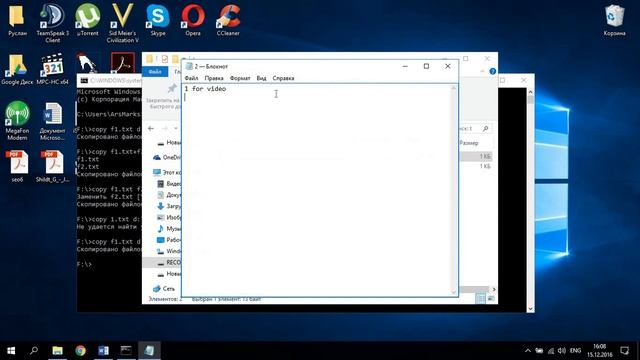
Task: Sort by the Размер column in Explorer
Action: [469, 143]
